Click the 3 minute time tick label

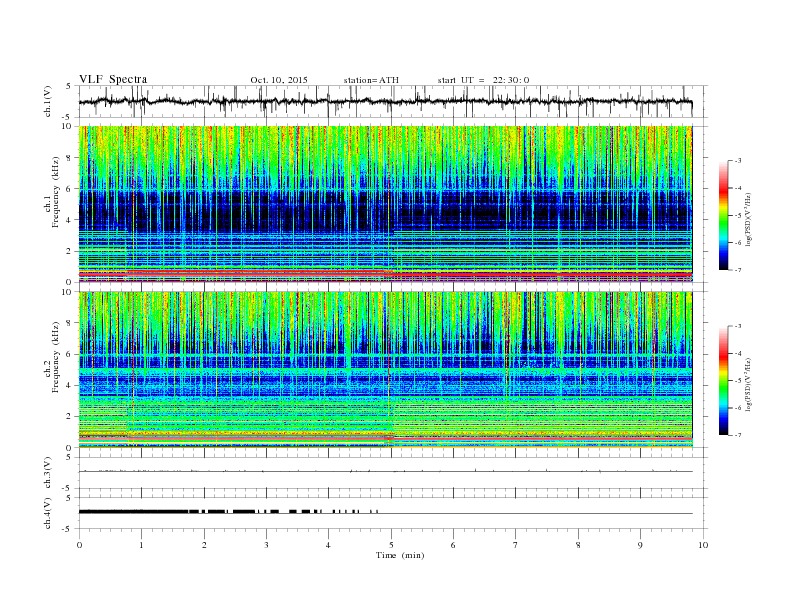point(267,545)
